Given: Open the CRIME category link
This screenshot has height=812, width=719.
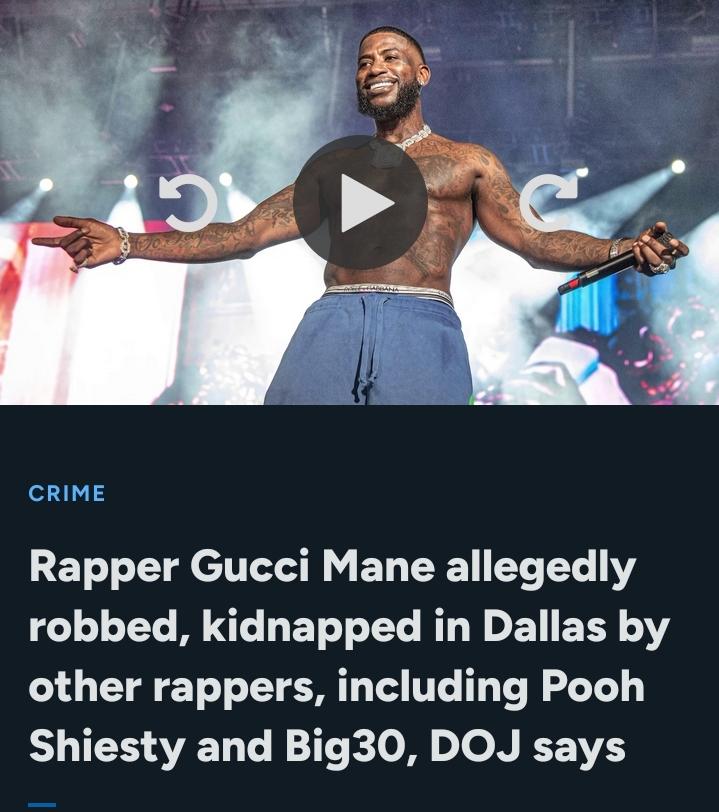Looking at the screenshot, I should (x=67, y=493).
